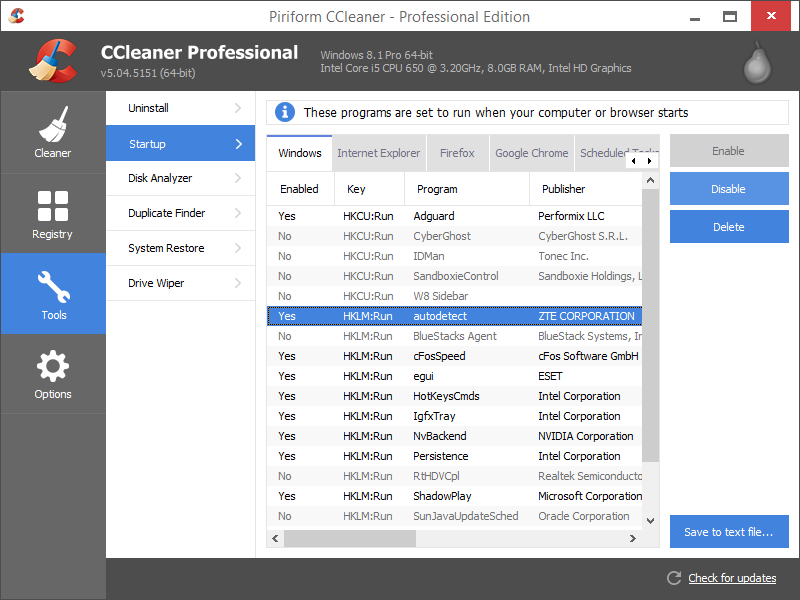Select the BlueStacks Agent entry
800x600 pixels.
tap(454, 336)
